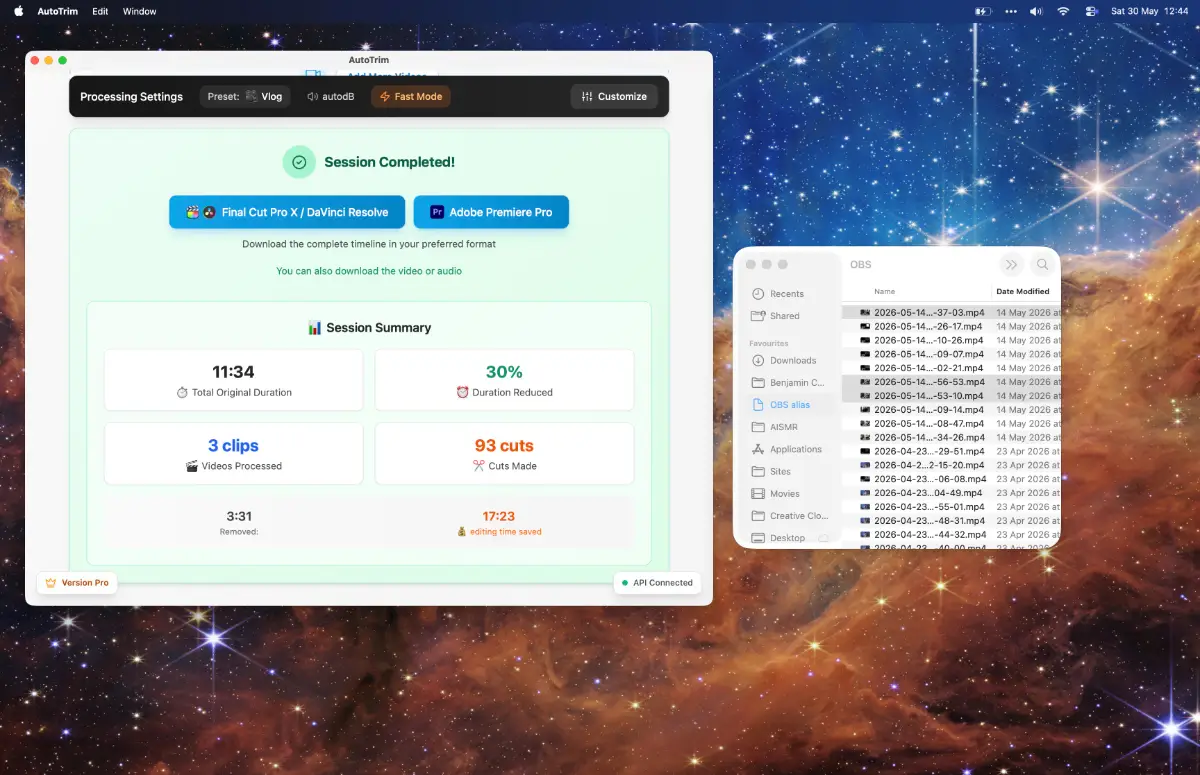This screenshot has height=775, width=1200.
Task: Open the Preset Vlog selector
Action: 245,97
